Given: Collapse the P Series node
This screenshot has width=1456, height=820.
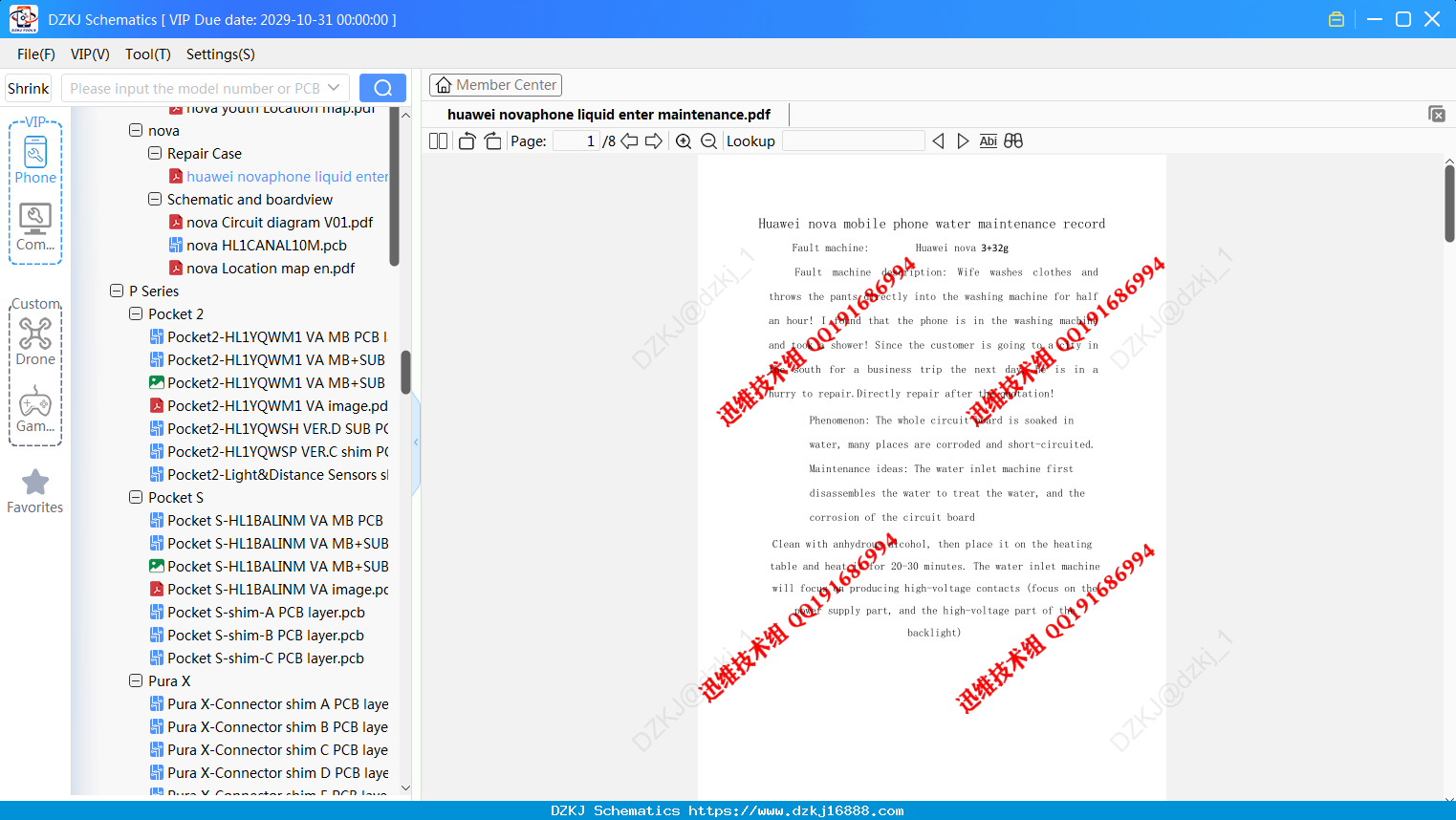Looking at the screenshot, I should point(117,291).
